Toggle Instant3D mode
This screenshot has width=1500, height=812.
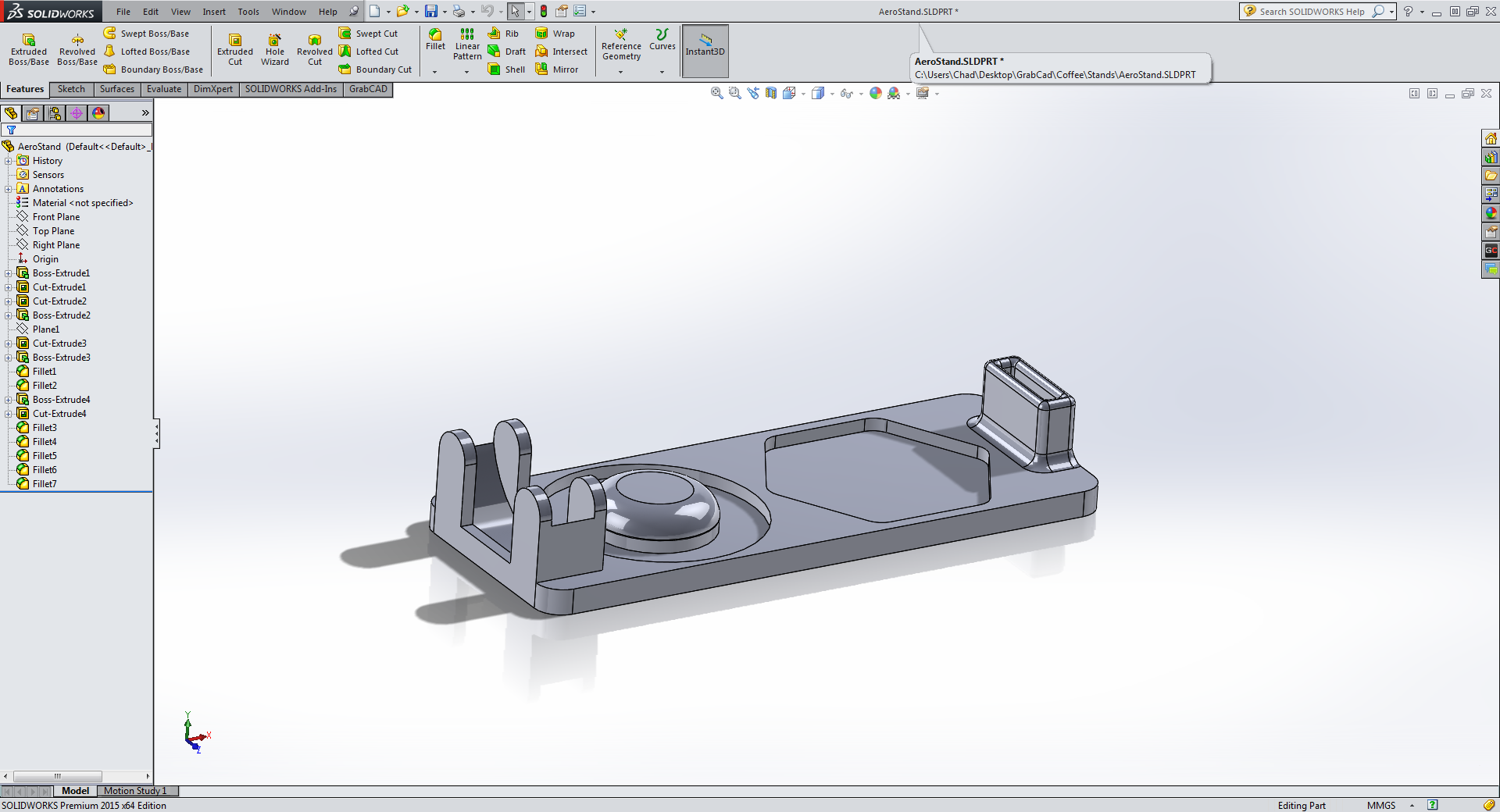pyautogui.click(x=705, y=51)
